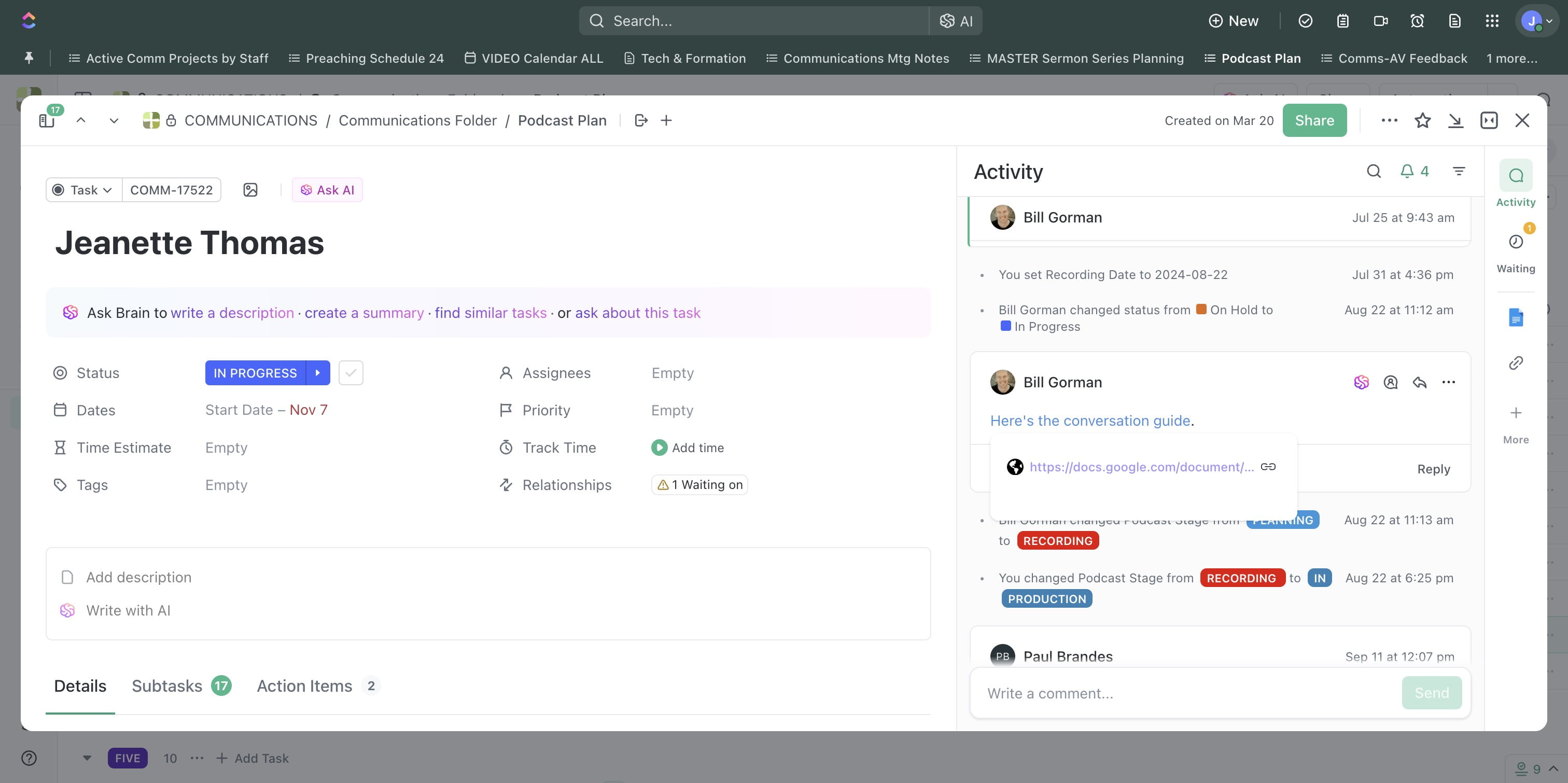Switch to the Subtasks tab

pos(181,686)
